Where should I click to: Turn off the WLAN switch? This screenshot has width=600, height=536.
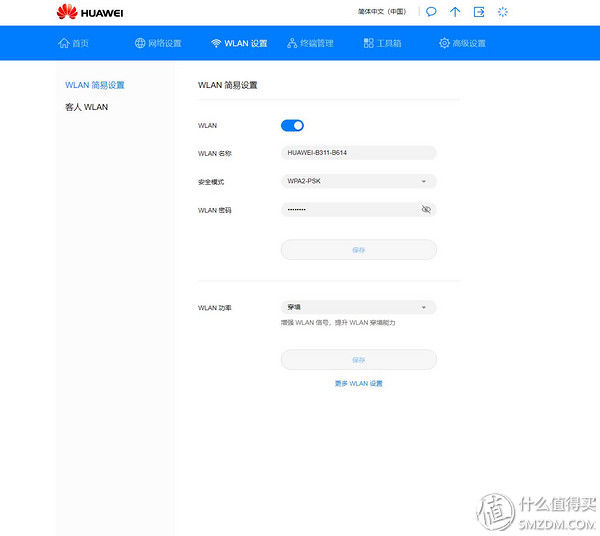[x=292, y=125]
